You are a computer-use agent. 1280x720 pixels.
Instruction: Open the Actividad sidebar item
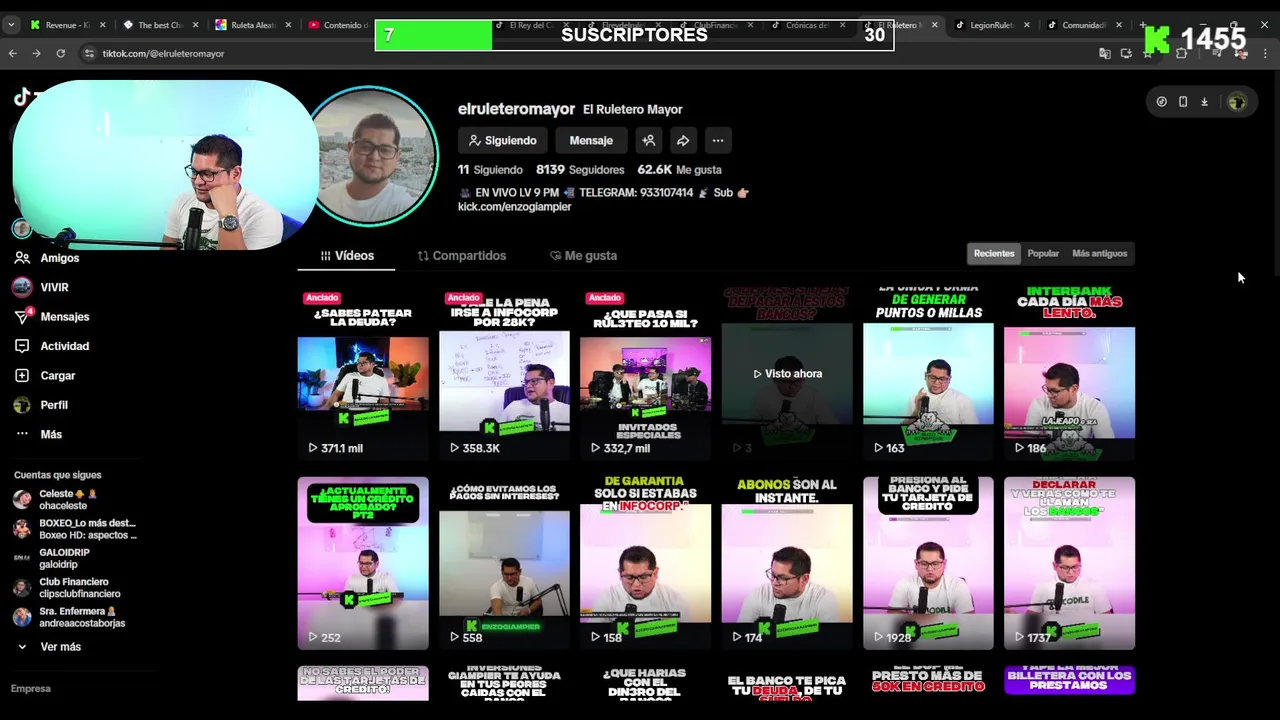(51, 346)
